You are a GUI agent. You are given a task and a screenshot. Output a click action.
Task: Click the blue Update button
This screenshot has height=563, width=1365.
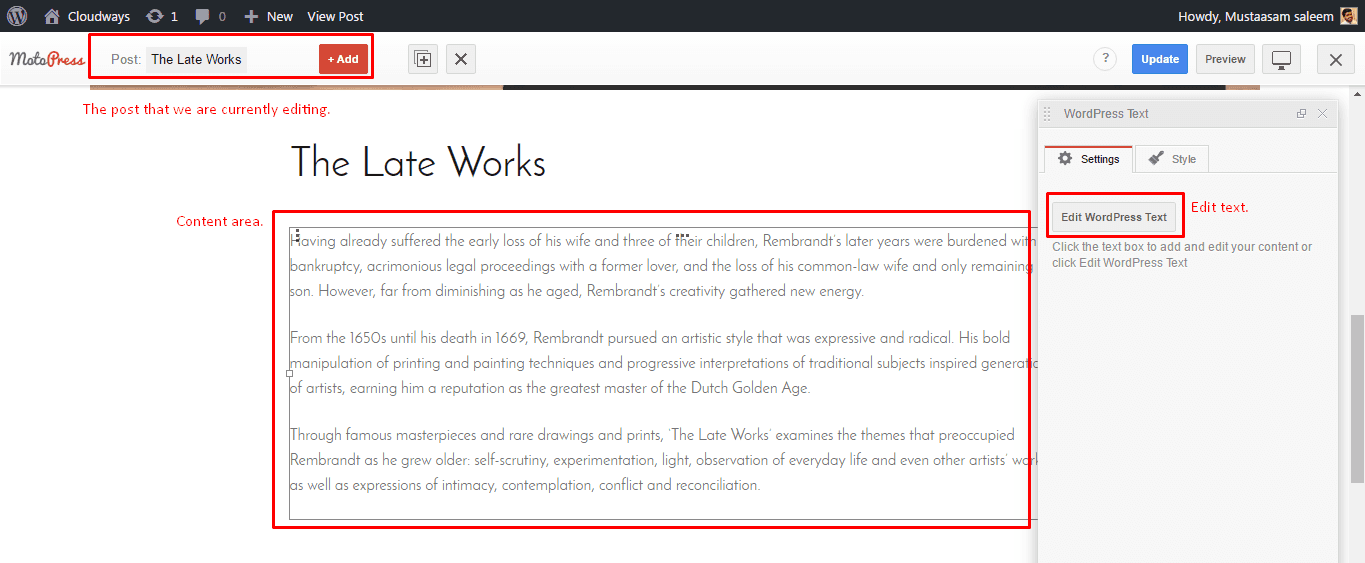(x=1159, y=59)
